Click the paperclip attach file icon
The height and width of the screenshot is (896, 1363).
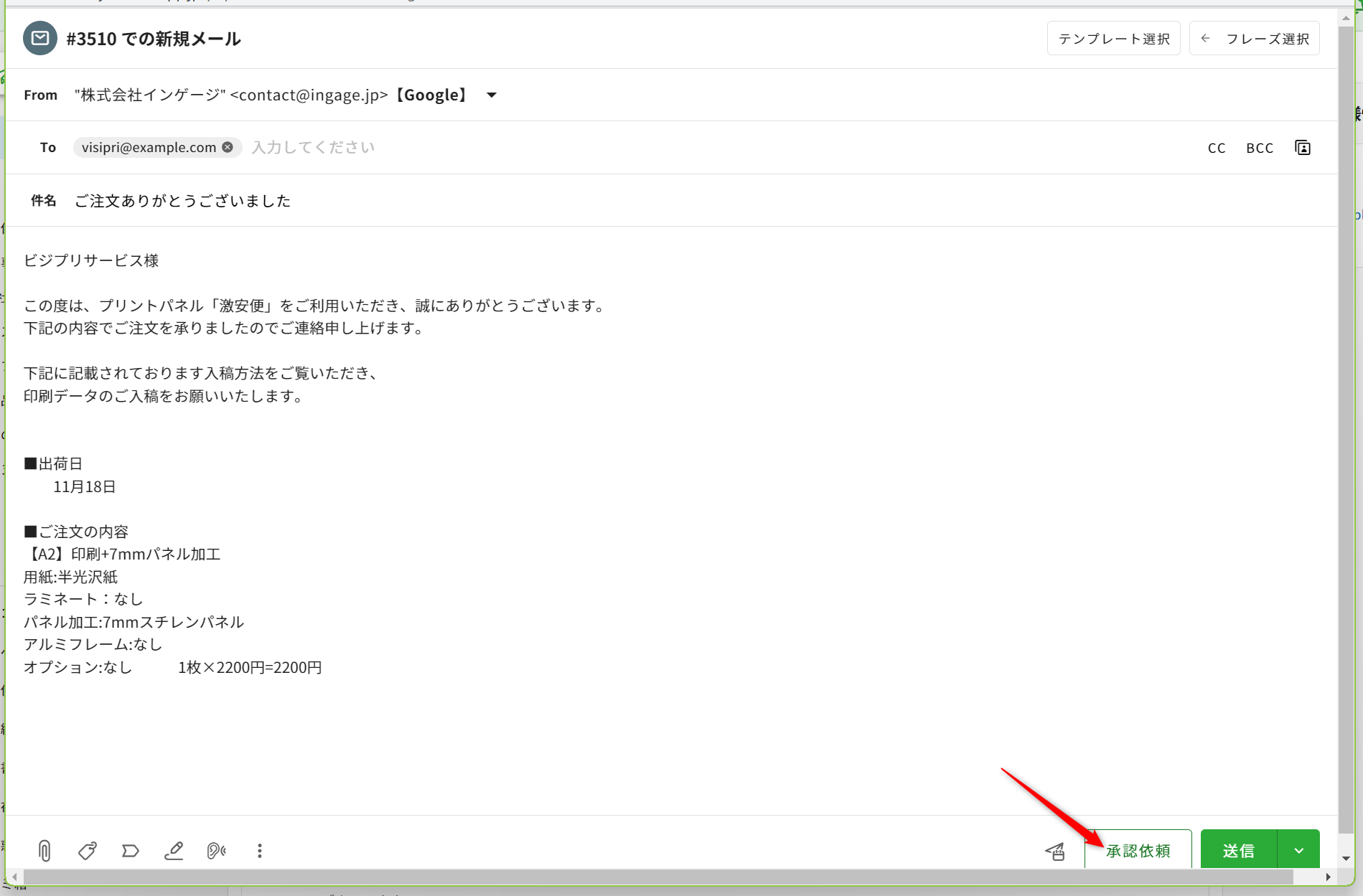pos(45,851)
